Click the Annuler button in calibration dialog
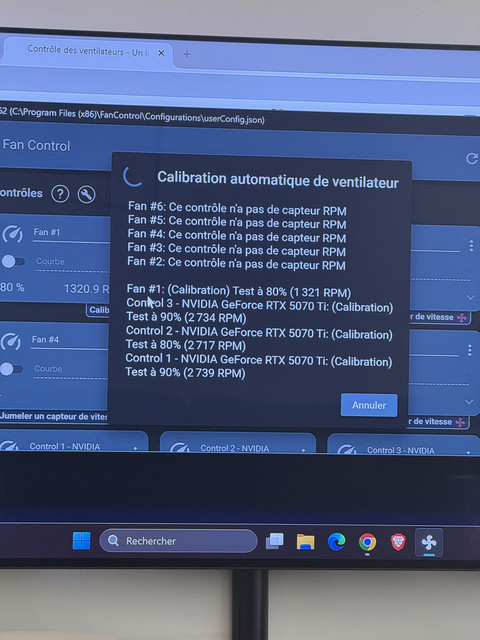Image resolution: width=480 pixels, height=640 pixels. 369,405
